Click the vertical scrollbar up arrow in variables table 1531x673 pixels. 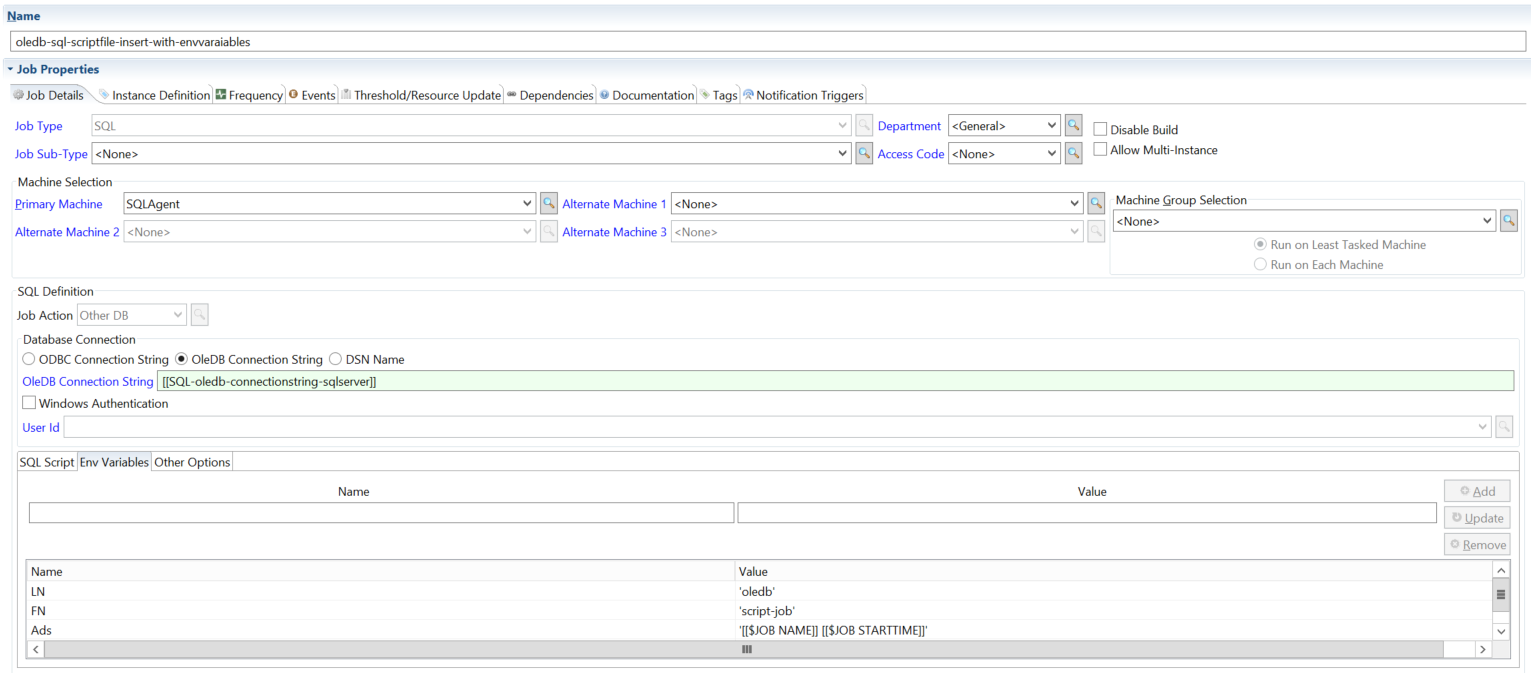click(x=1500, y=569)
